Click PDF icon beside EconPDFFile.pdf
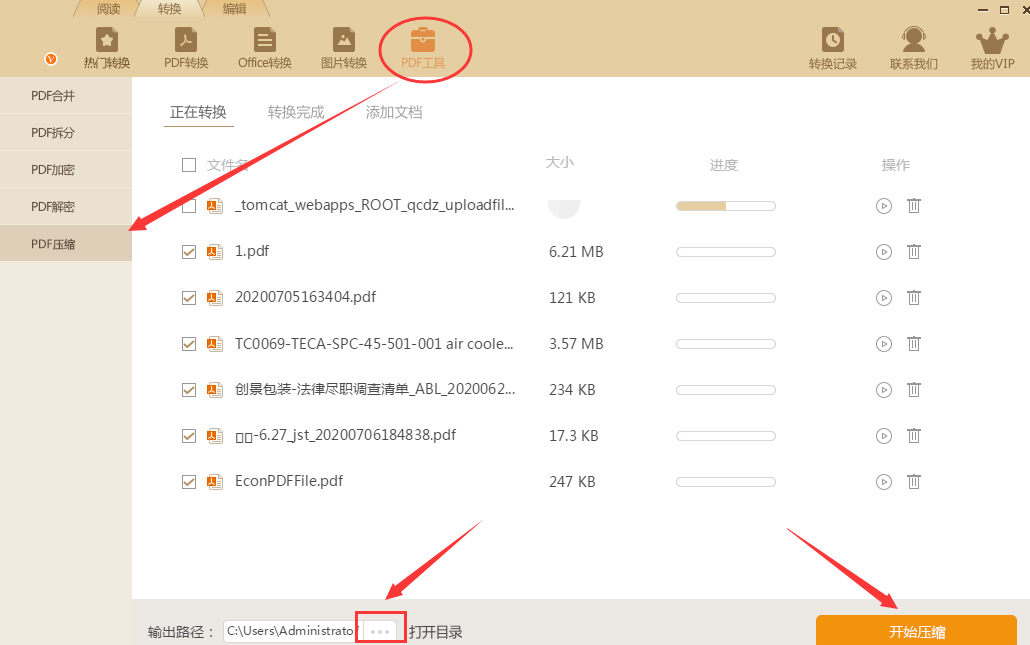1030x645 pixels. pos(215,482)
